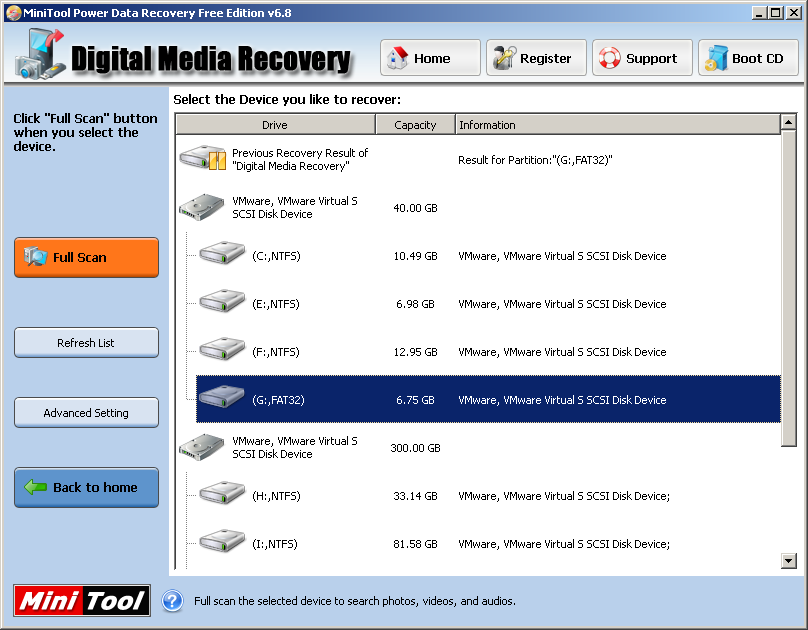Minimize the MiniTool window

click(x=758, y=12)
